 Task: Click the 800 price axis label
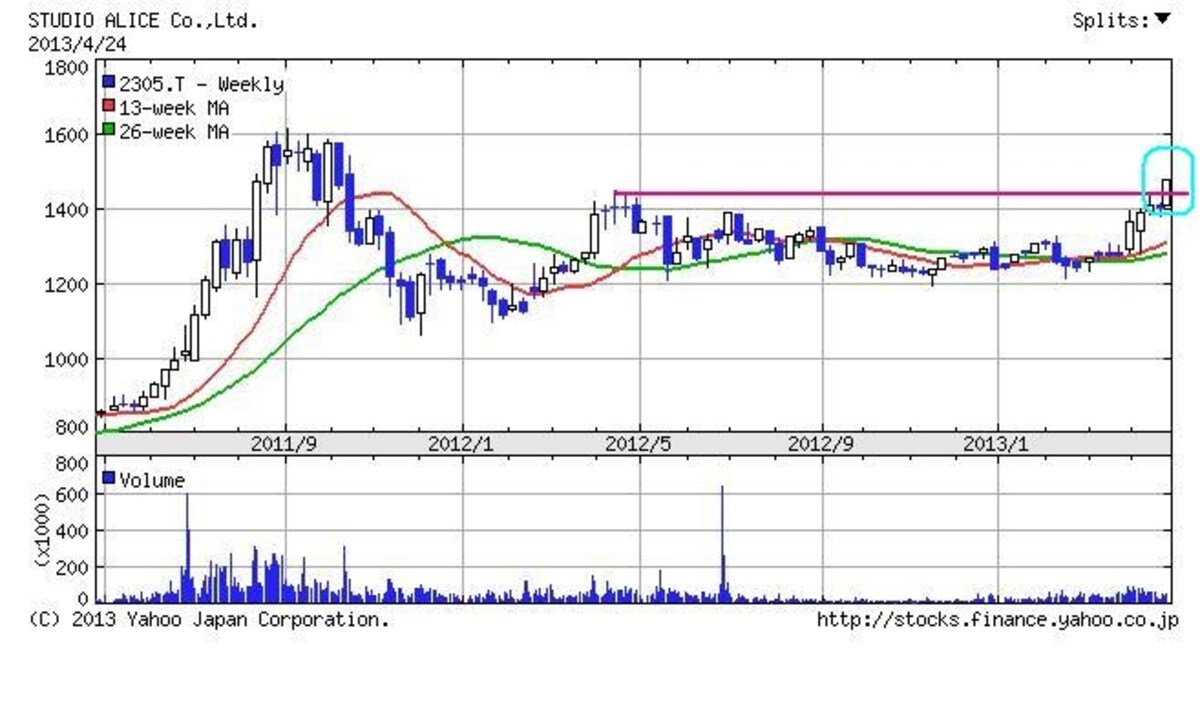72,428
